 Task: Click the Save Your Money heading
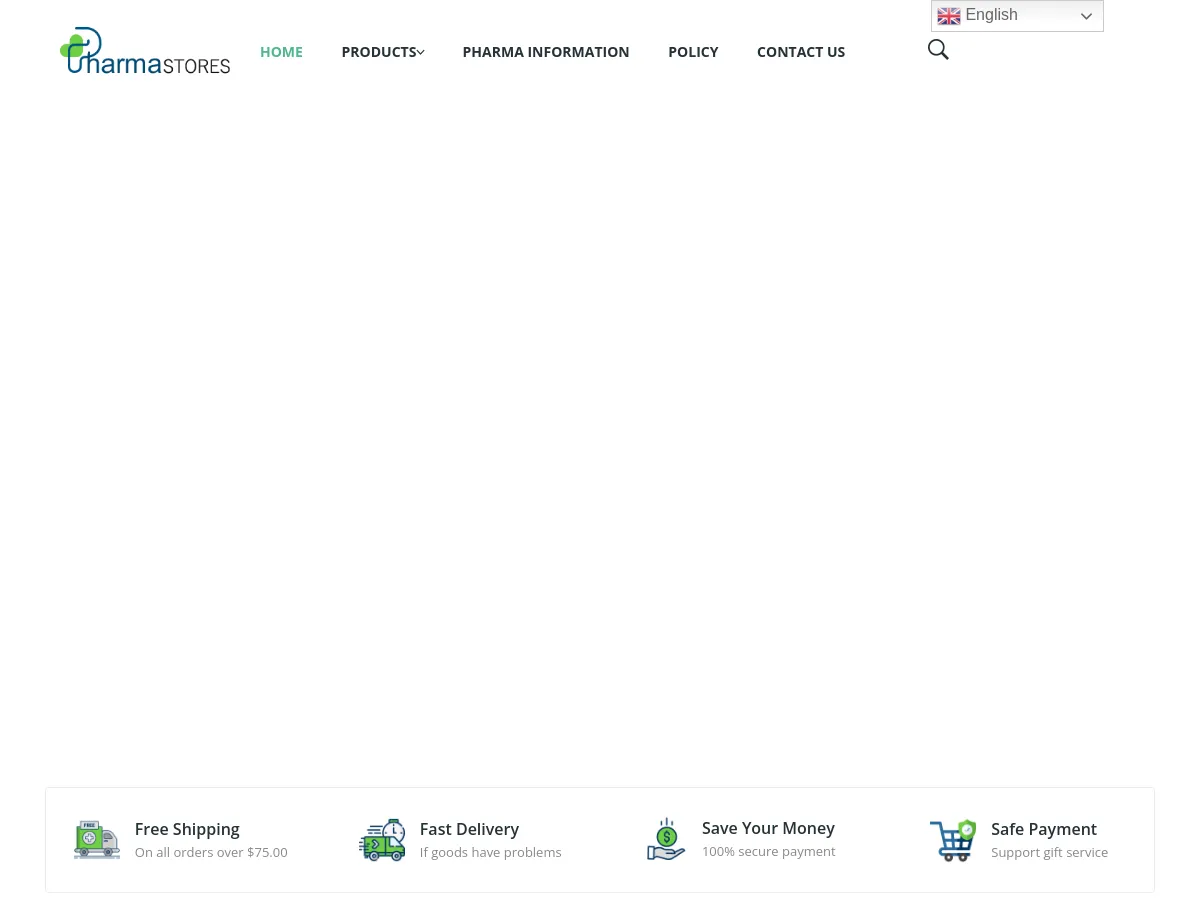tap(768, 828)
